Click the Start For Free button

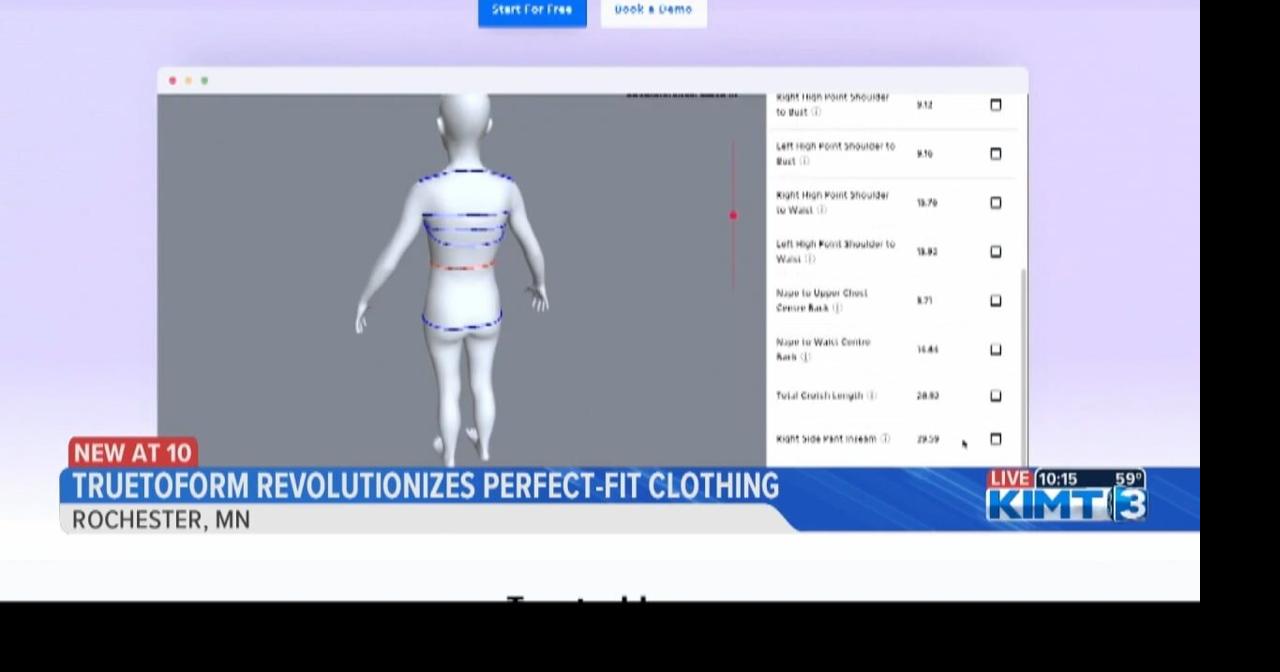[x=532, y=9]
